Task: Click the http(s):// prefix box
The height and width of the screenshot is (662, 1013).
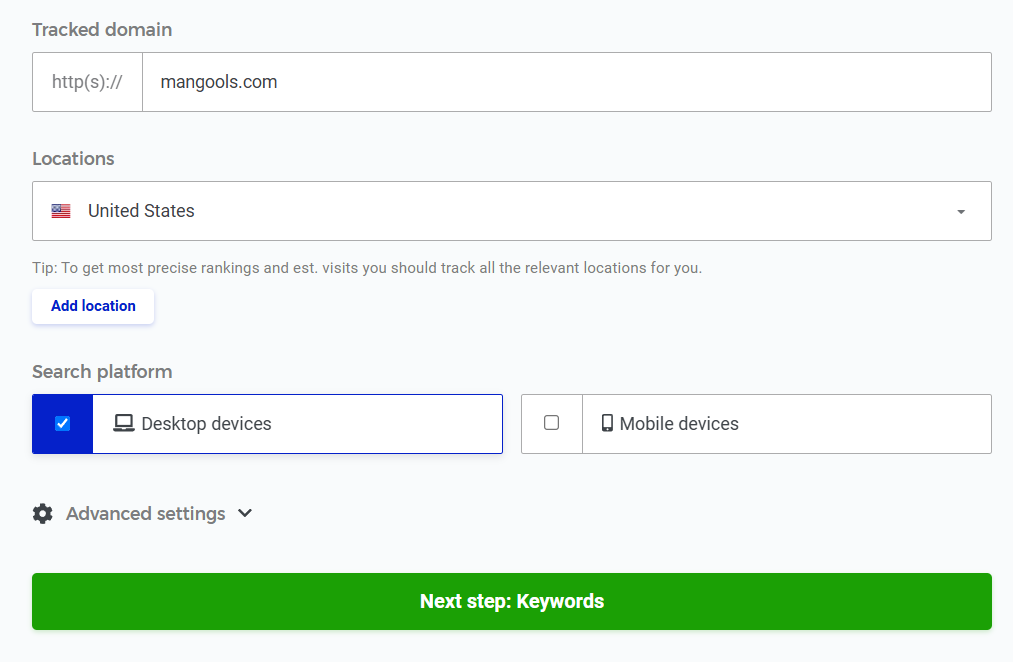Action: click(87, 82)
